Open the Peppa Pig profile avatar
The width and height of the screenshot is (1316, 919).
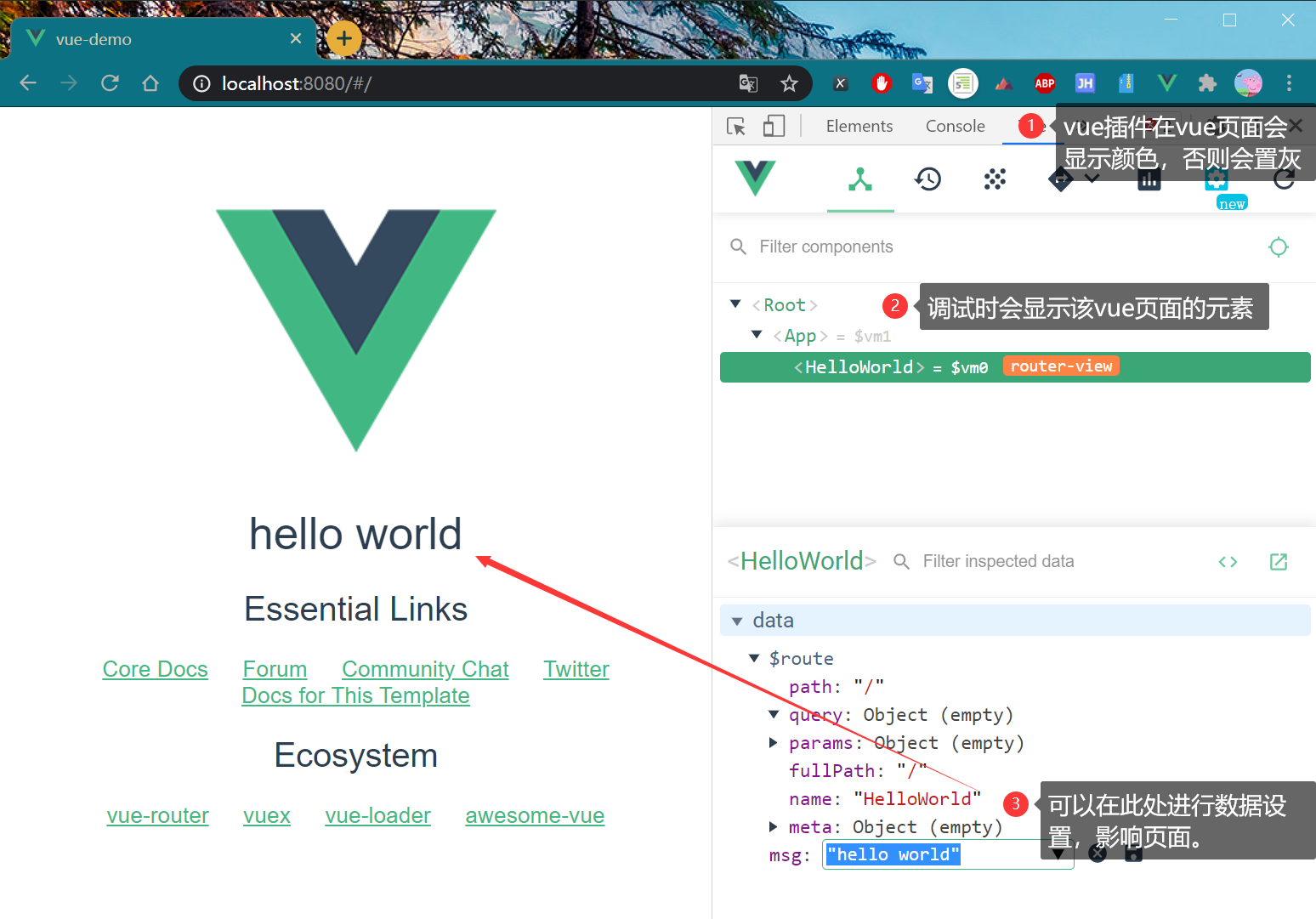pyautogui.click(x=1248, y=83)
